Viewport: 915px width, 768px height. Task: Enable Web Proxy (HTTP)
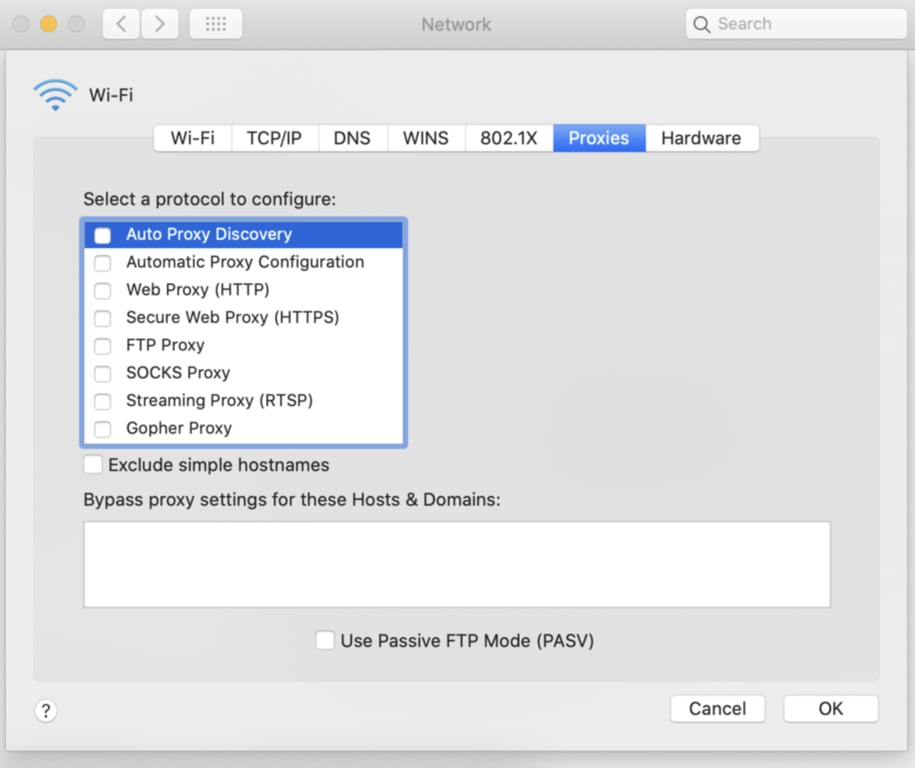click(101, 290)
